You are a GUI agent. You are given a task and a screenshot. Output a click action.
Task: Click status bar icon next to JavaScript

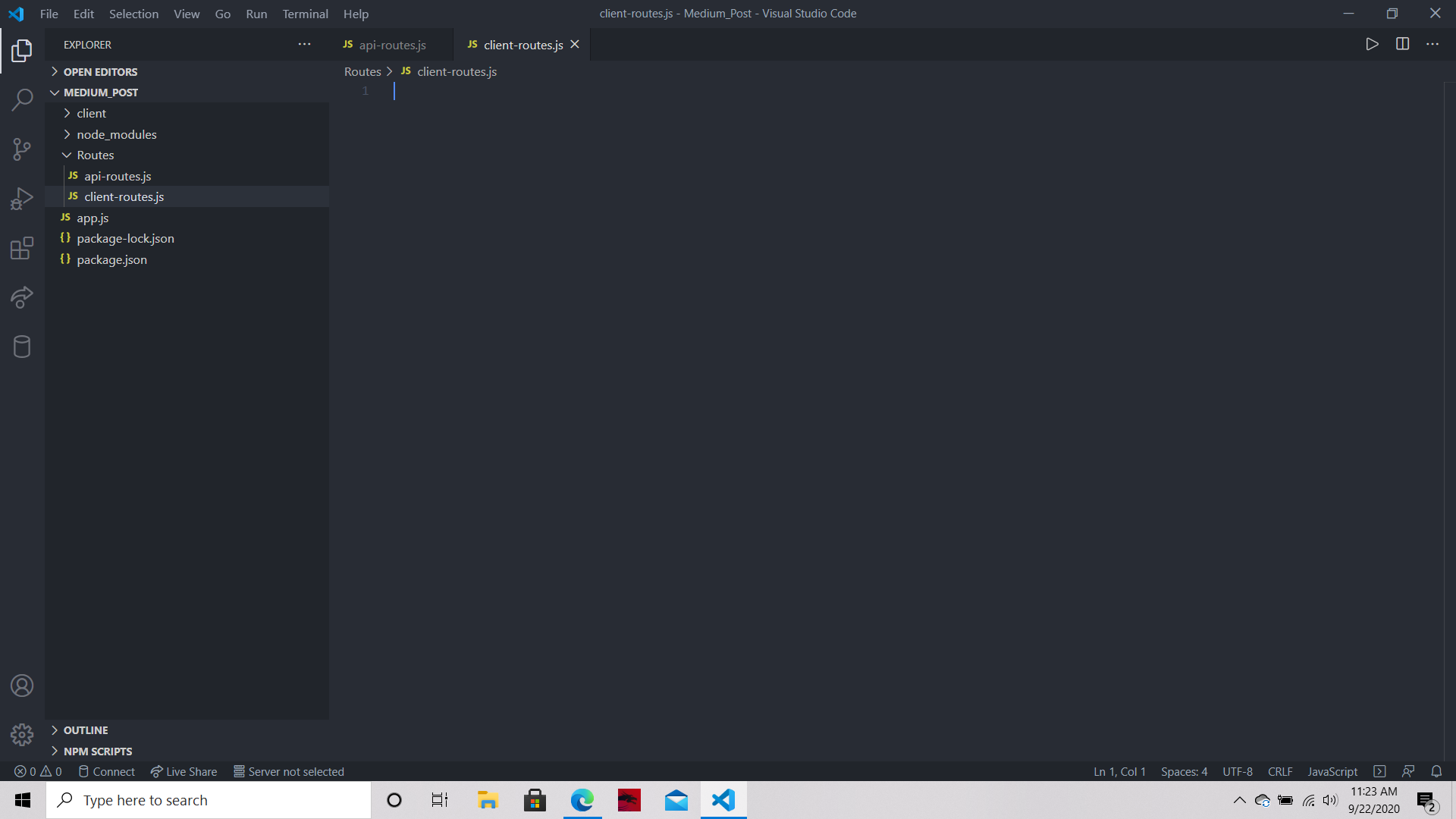click(1379, 771)
